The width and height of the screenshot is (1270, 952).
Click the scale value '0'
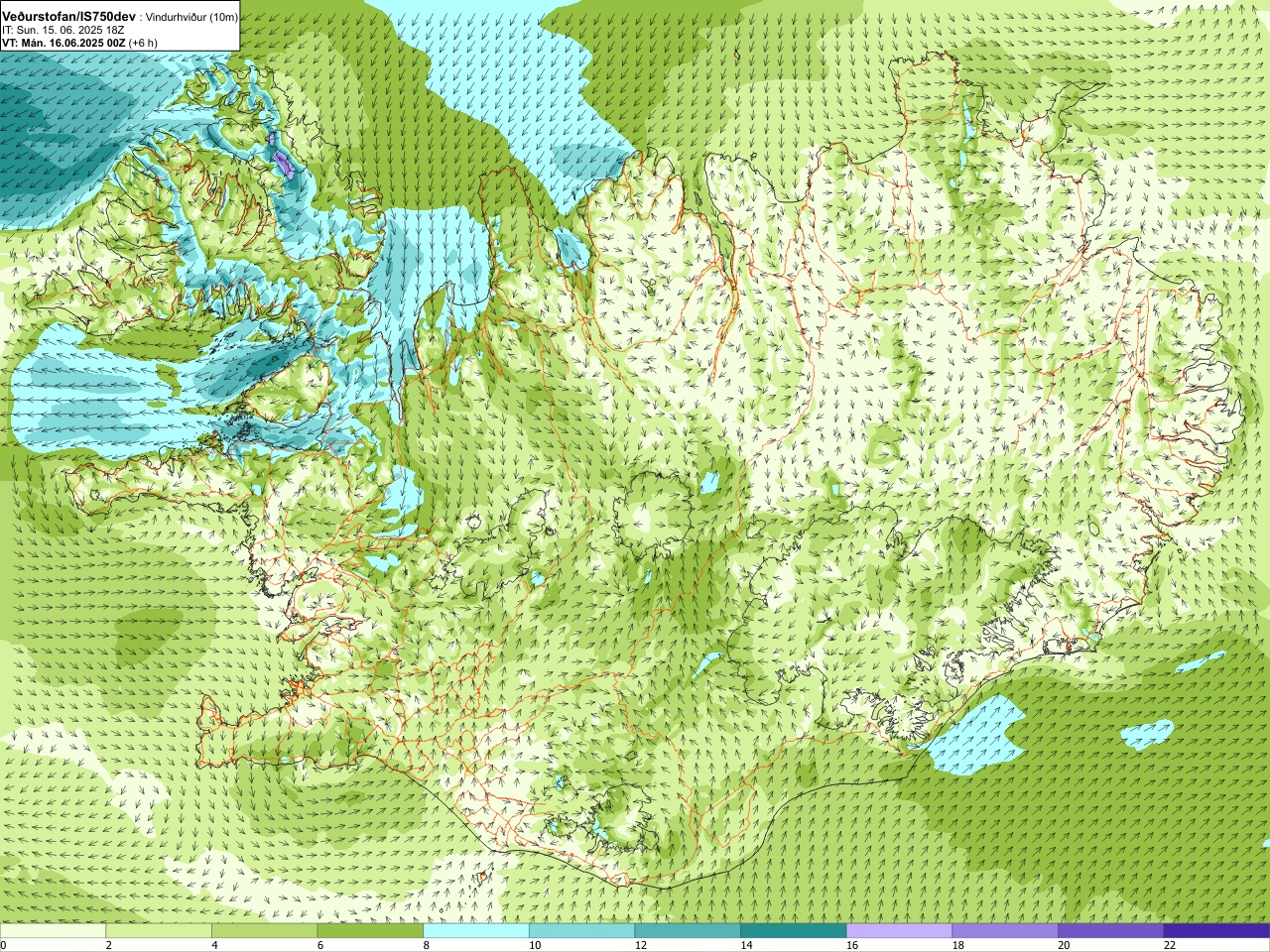(x=3, y=945)
